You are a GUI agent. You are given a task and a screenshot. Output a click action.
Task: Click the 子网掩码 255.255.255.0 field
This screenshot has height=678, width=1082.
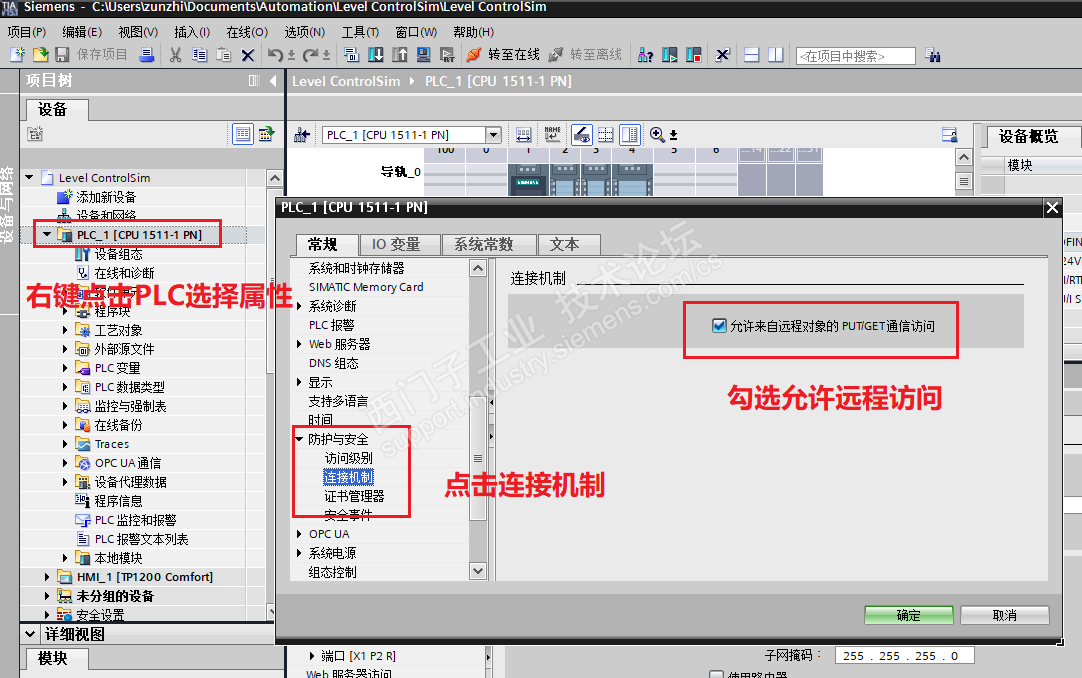904,656
